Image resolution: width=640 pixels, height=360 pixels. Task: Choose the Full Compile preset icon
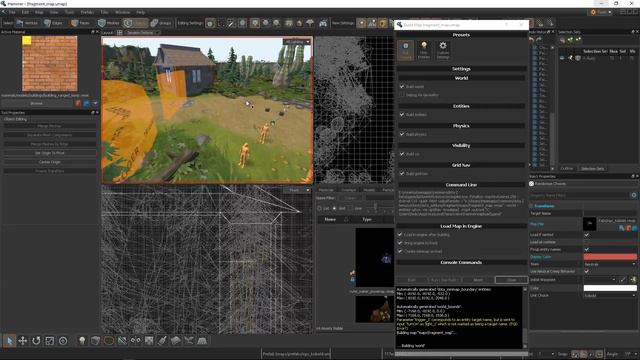click(405, 50)
